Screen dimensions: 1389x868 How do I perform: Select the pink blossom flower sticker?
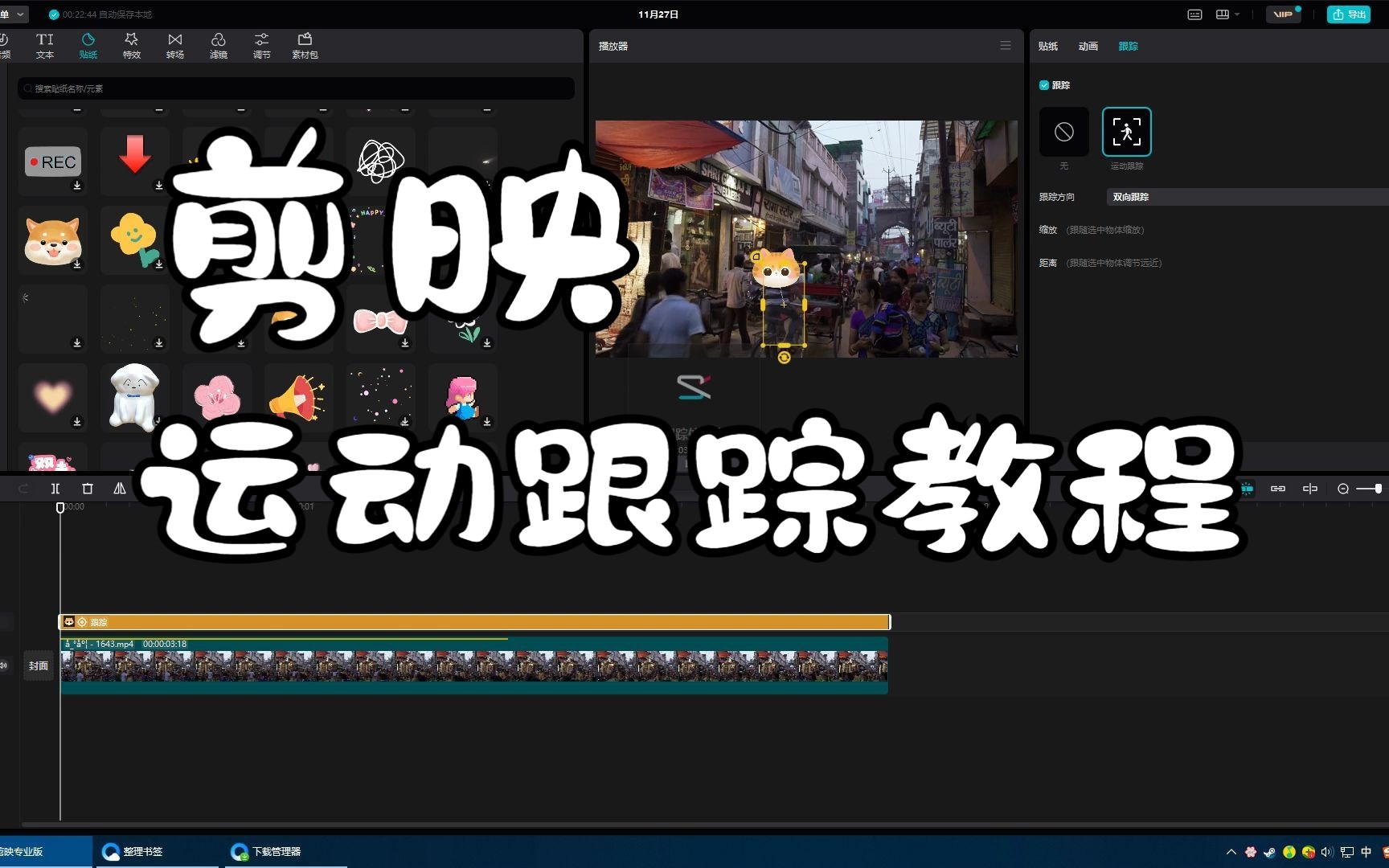[217, 397]
